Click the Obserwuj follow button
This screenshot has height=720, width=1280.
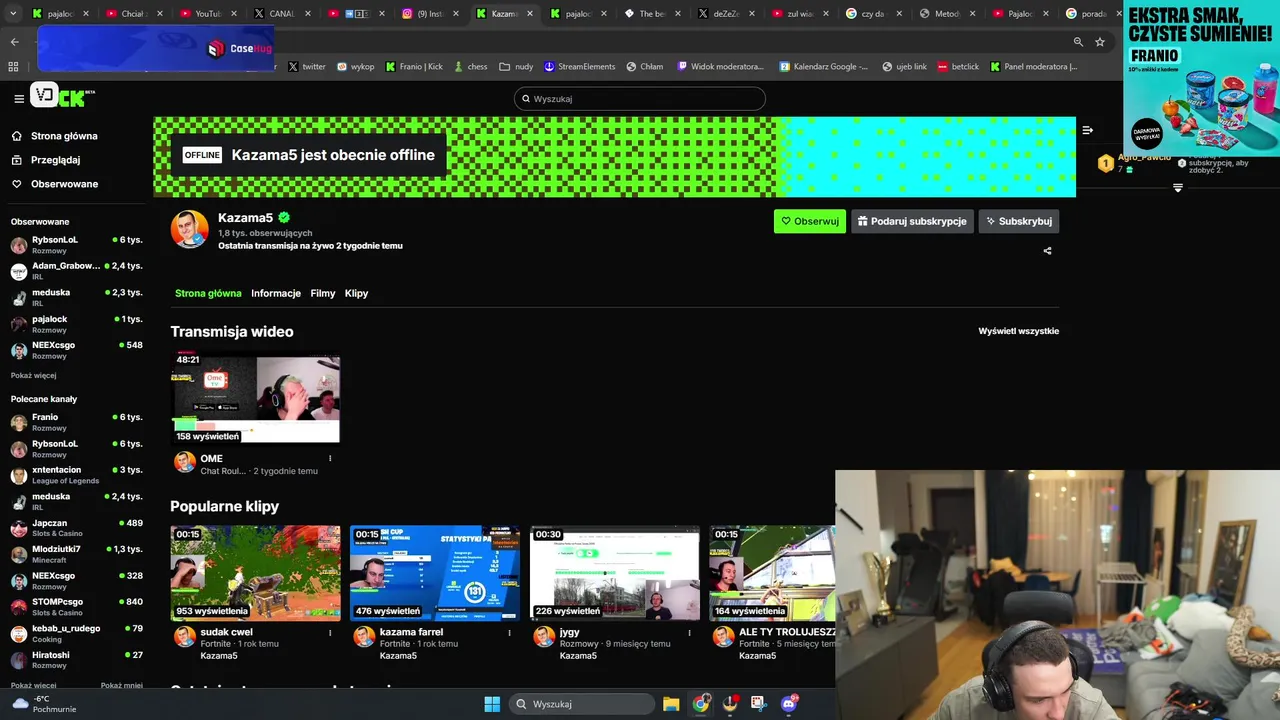click(810, 221)
